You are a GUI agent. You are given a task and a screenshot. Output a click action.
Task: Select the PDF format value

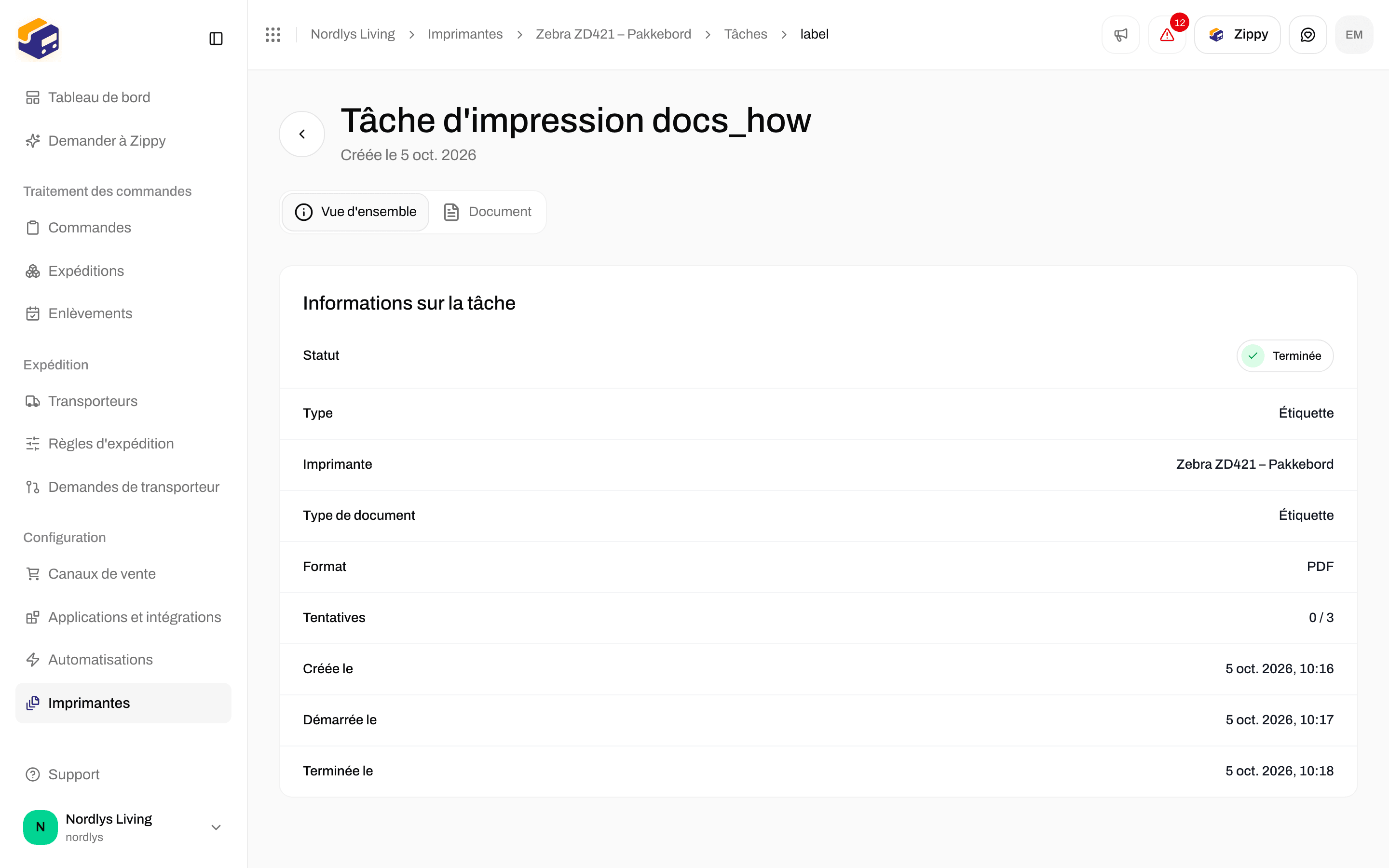tap(1320, 567)
